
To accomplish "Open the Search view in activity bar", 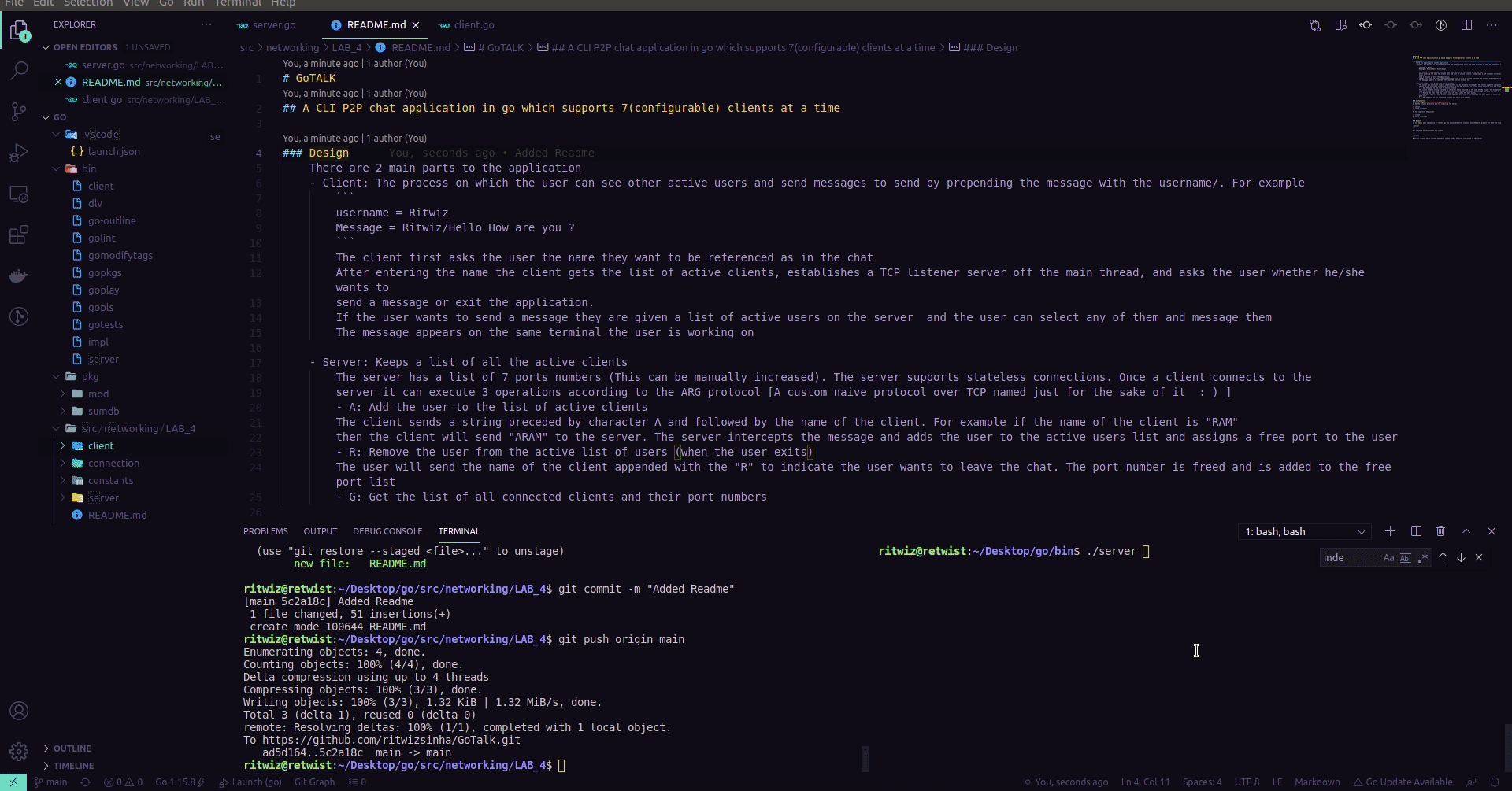I will tap(19, 71).
